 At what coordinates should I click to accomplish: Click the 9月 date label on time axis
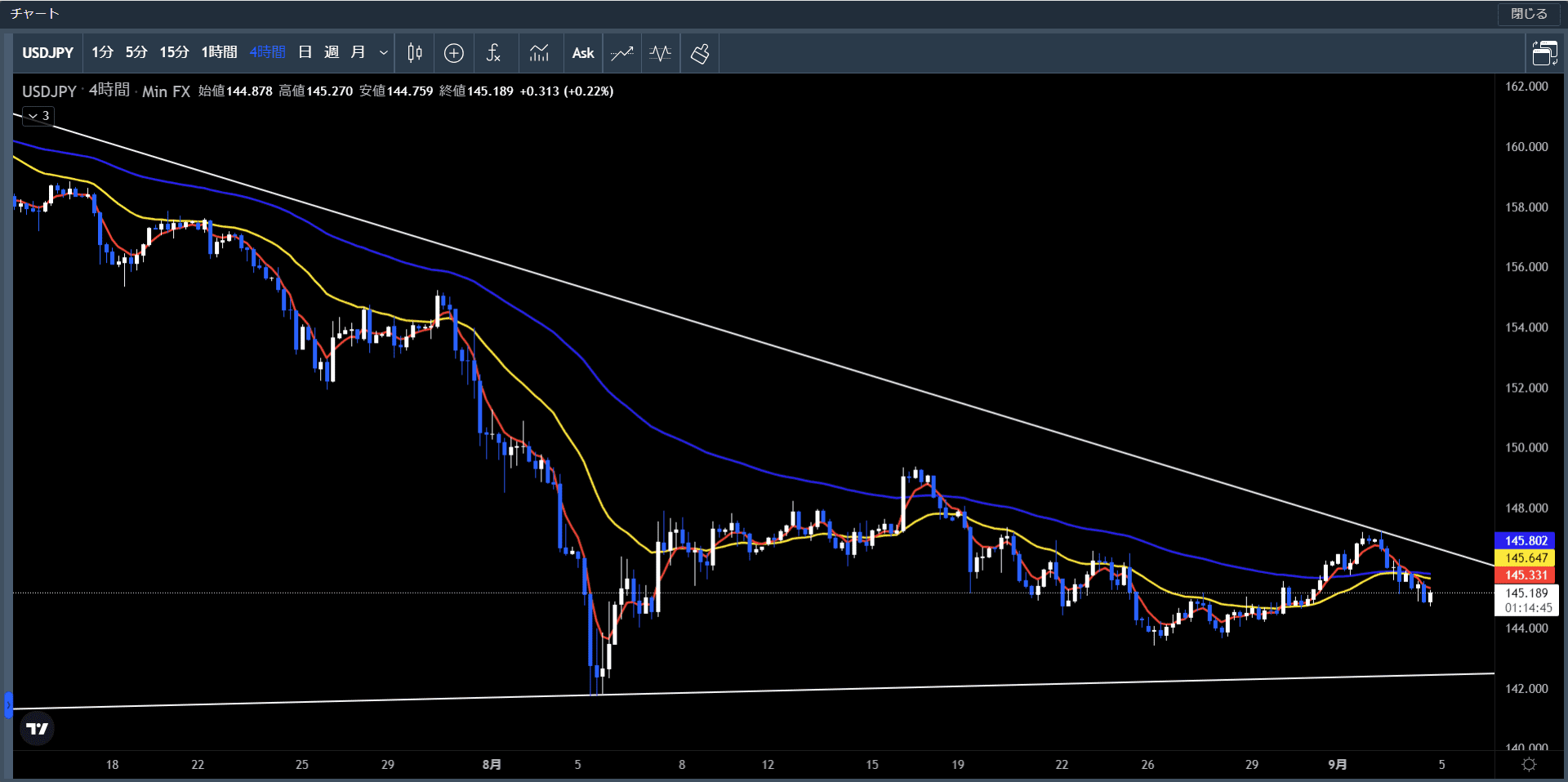click(x=1338, y=765)
